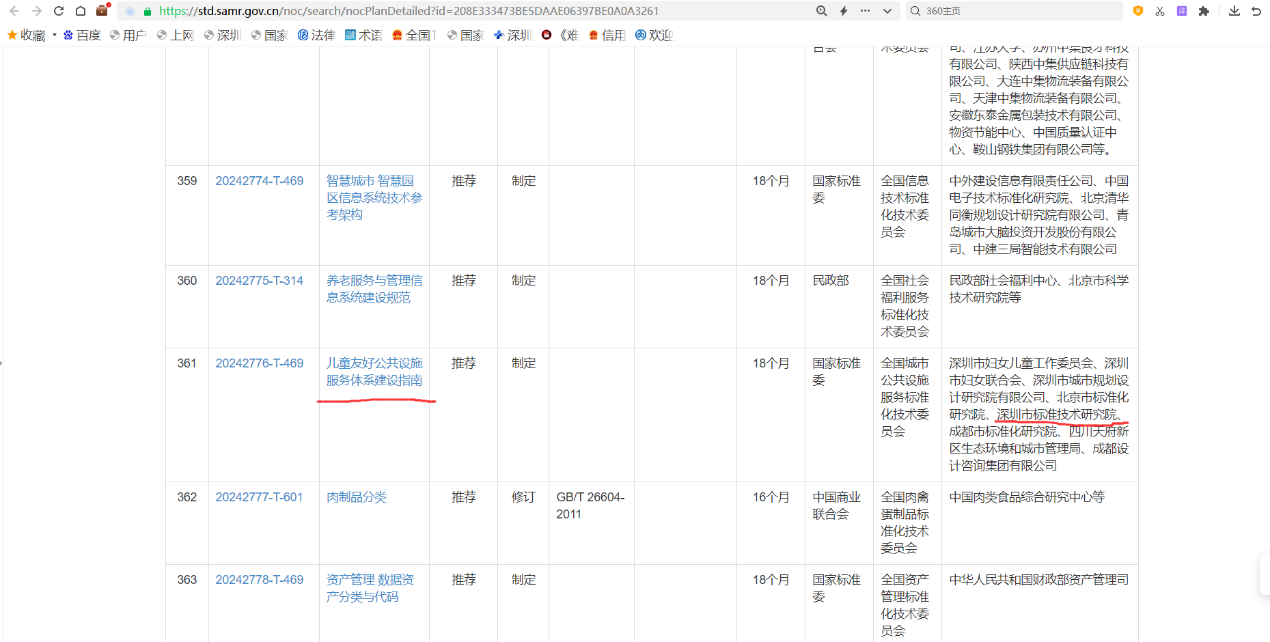
Task: Open the 术语 bookmark
Action: pos(364,35)
